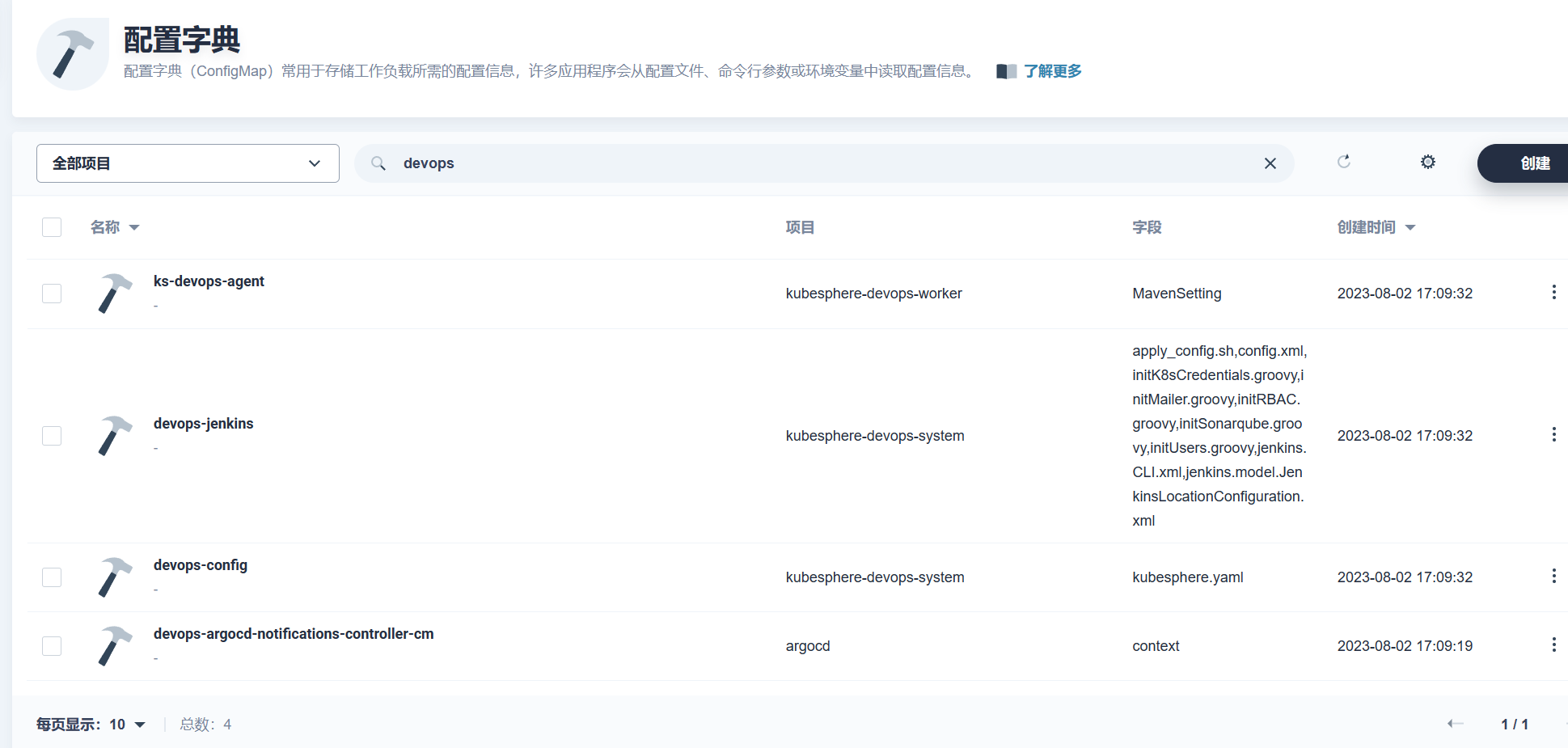Click hammer icon of devops-argocd-notifications-controller-cm row
1568x748 pixels.
[x=115, y=646]
